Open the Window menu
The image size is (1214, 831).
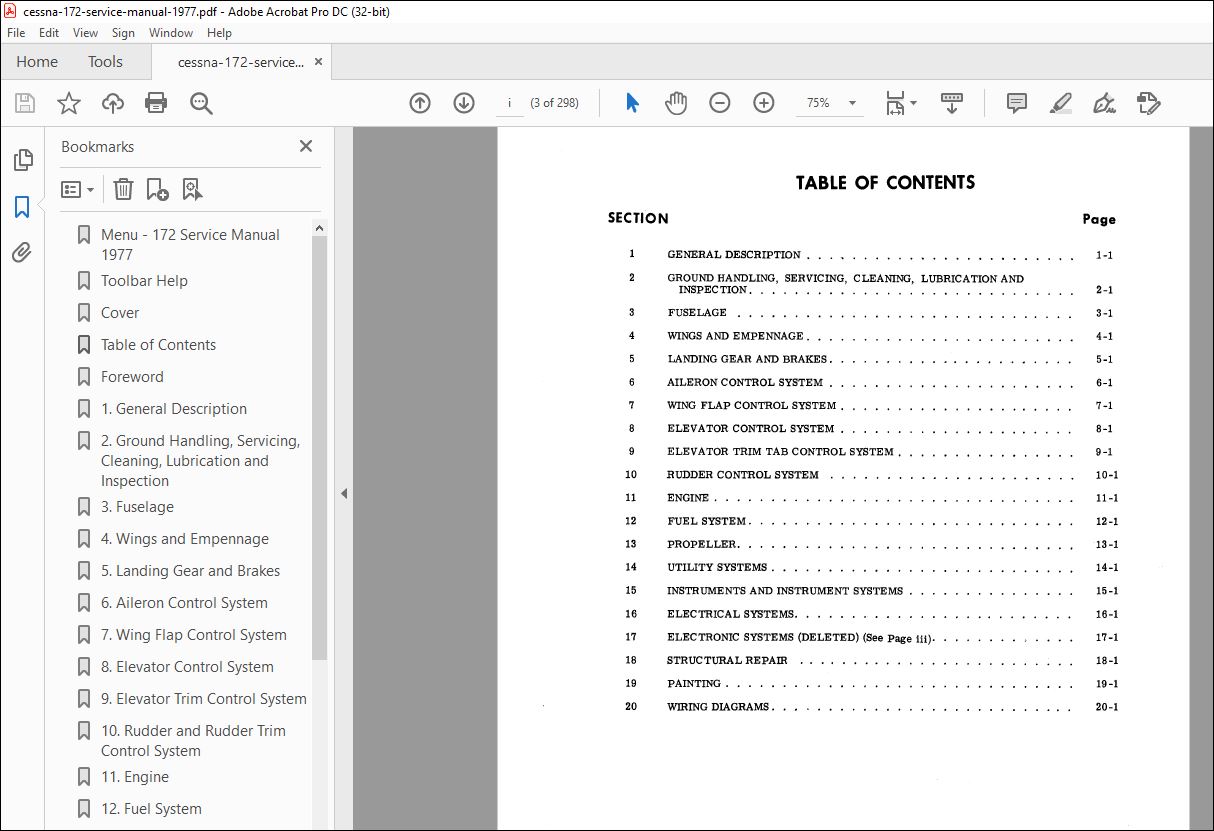pyautogui.click(x=171, y=33)
